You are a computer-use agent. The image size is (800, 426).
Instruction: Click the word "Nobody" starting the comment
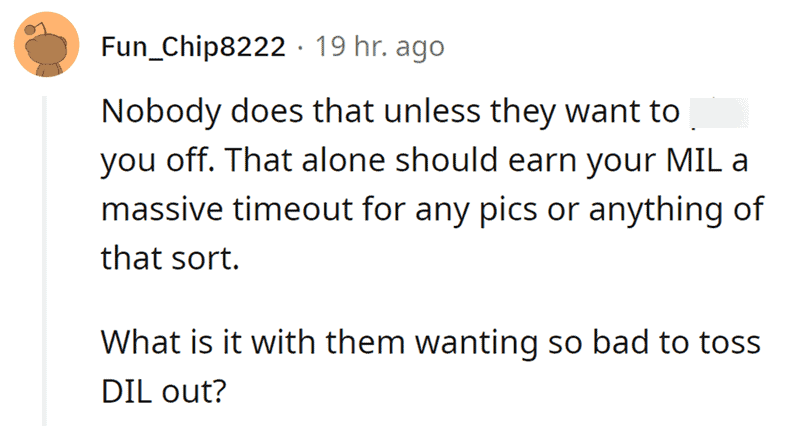point(161,111)
